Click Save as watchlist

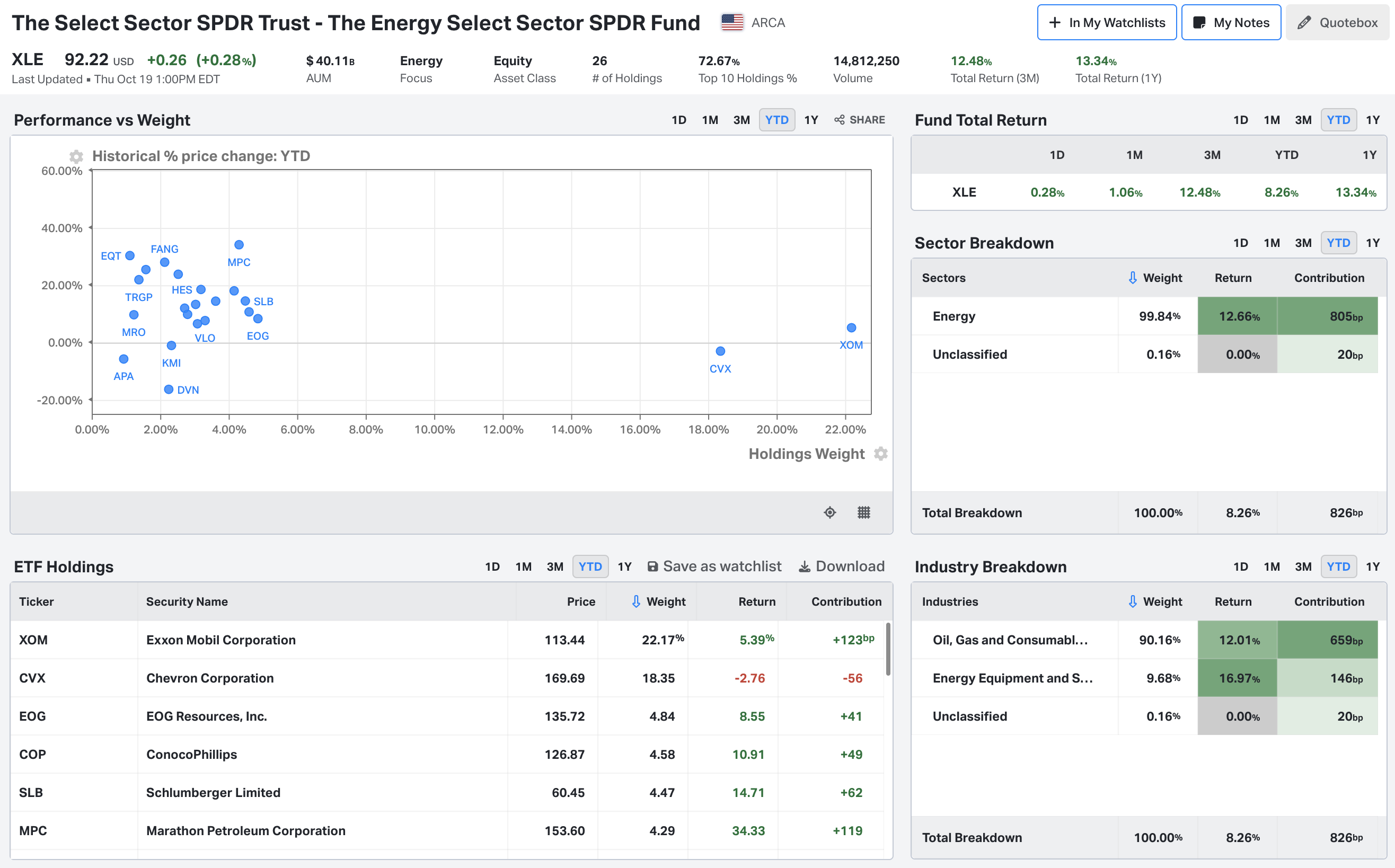(x=714, y=566)
